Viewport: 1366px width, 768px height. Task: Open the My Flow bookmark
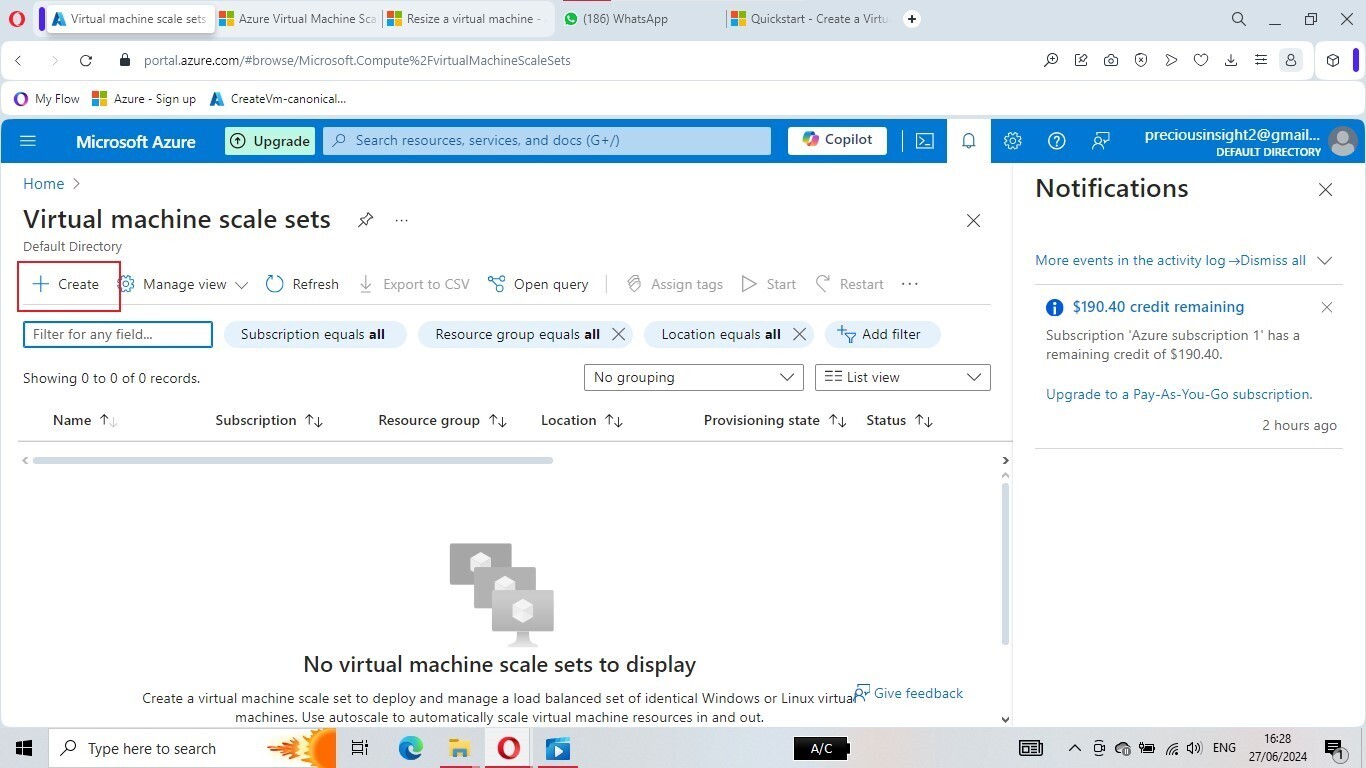click(x=47, y=99)
